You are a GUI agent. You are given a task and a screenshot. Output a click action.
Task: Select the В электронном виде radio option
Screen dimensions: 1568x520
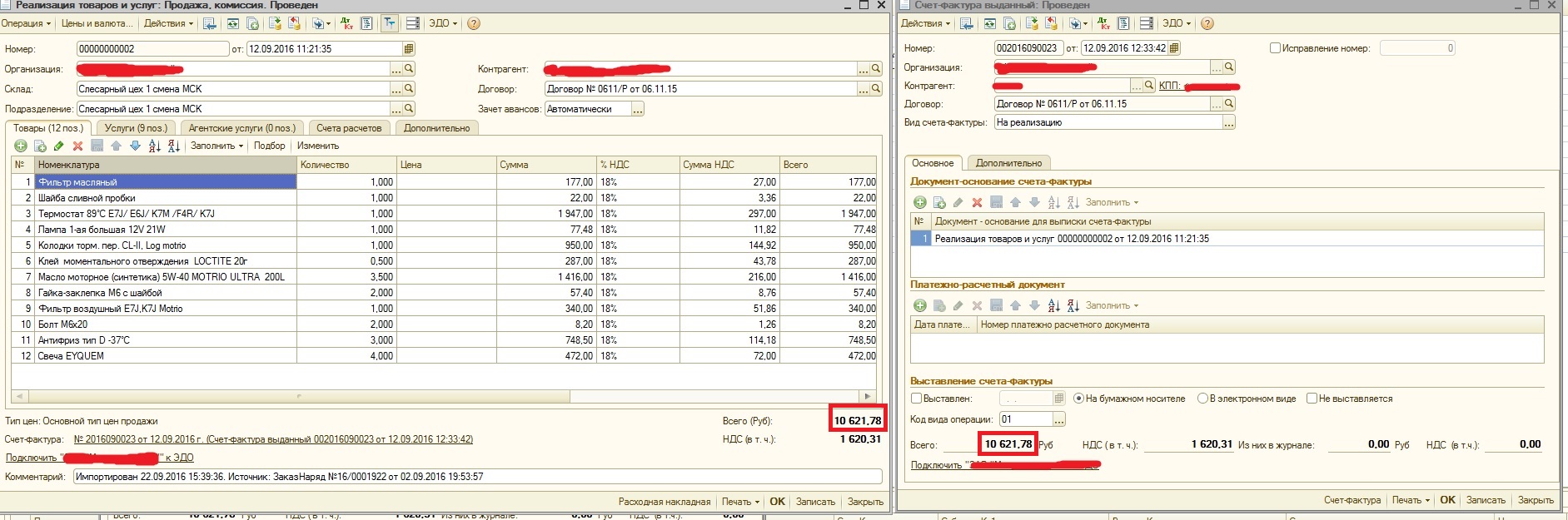1202,399
